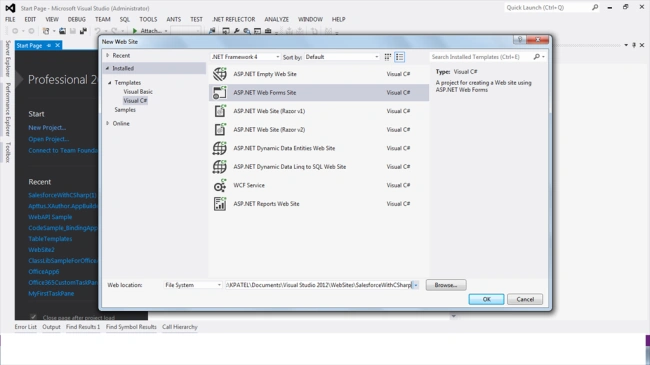Click the New Project toolbar icon

tap(46, 31)
